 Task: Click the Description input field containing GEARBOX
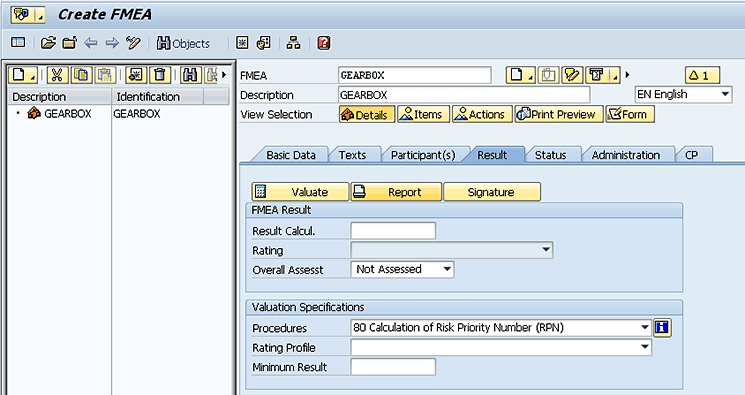(x=464, y=95)
